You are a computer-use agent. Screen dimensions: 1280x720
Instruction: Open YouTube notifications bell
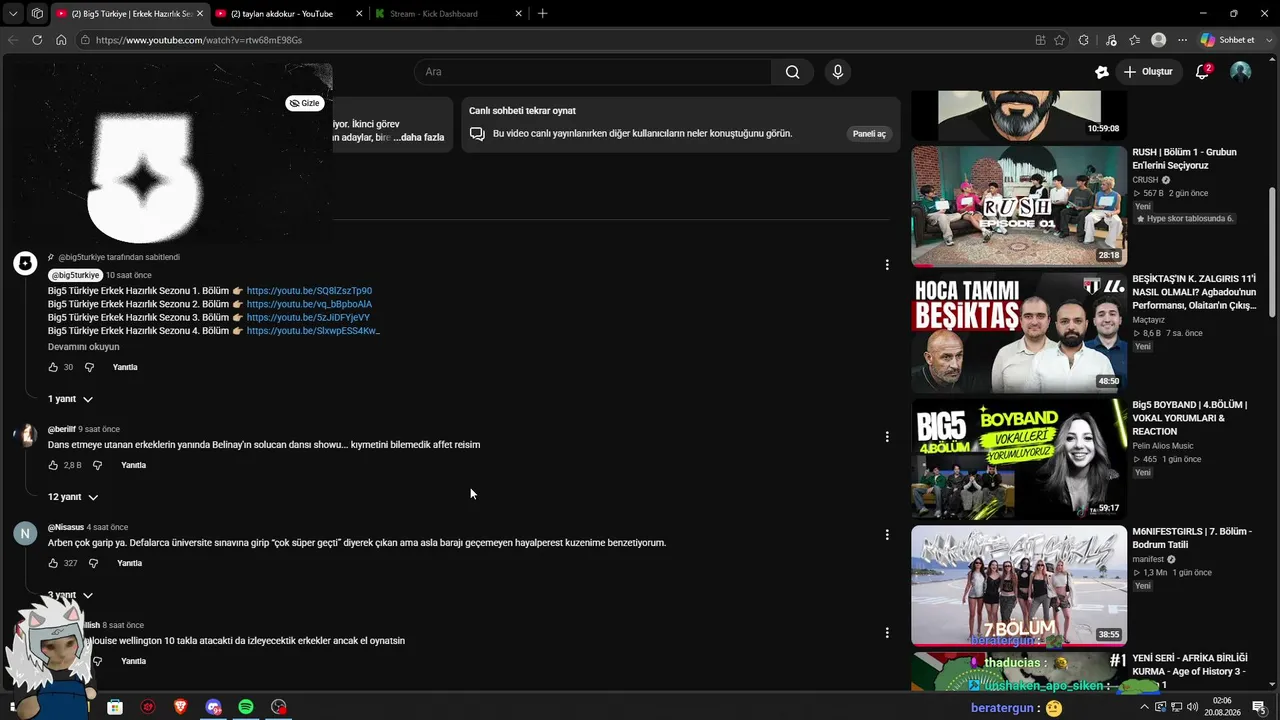[x=1203, y=72]
